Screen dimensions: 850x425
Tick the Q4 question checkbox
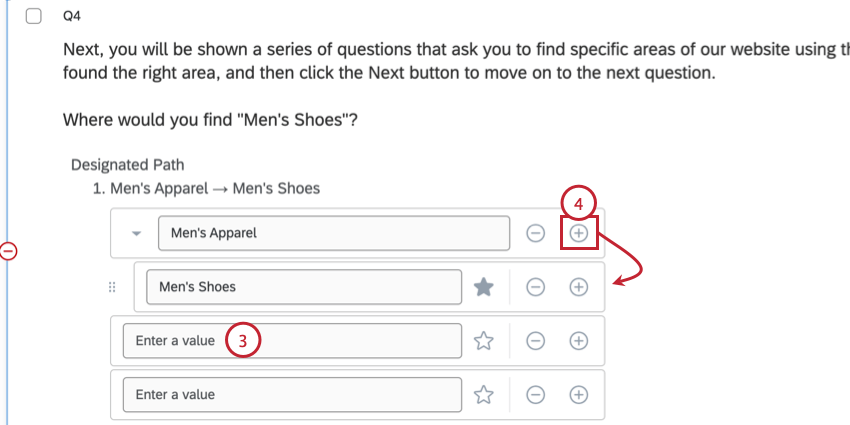point(34,16)
